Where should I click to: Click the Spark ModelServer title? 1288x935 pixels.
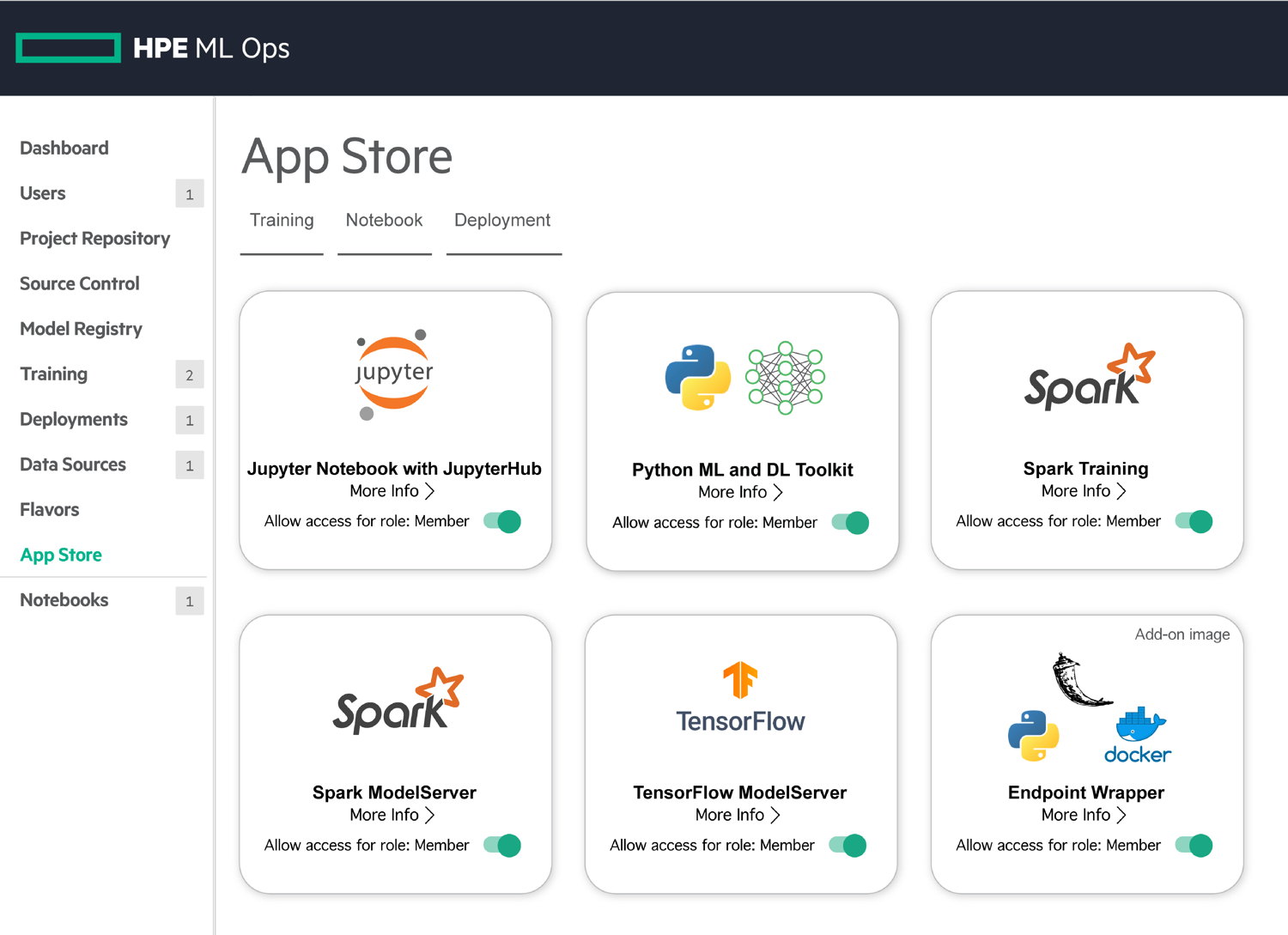(x=394, y=792)
